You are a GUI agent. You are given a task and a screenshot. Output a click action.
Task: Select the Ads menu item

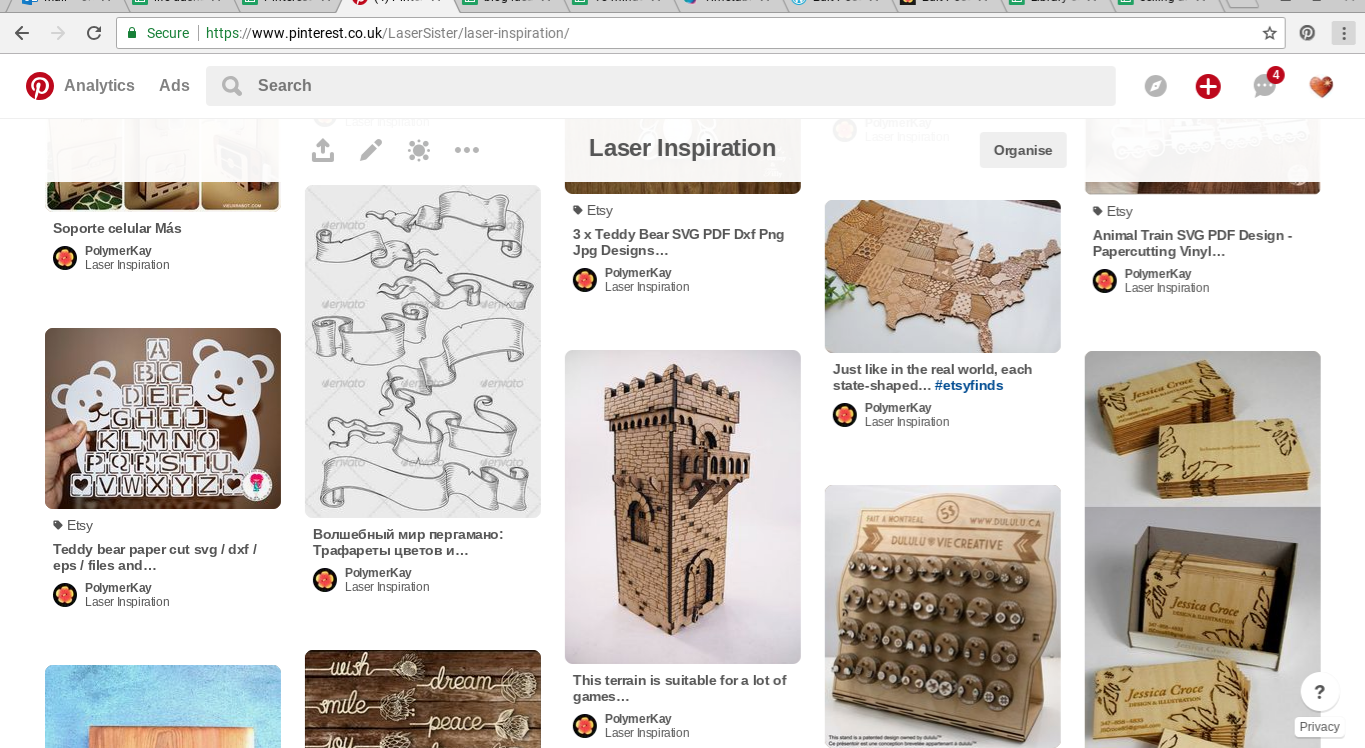(x=173, y=85)
